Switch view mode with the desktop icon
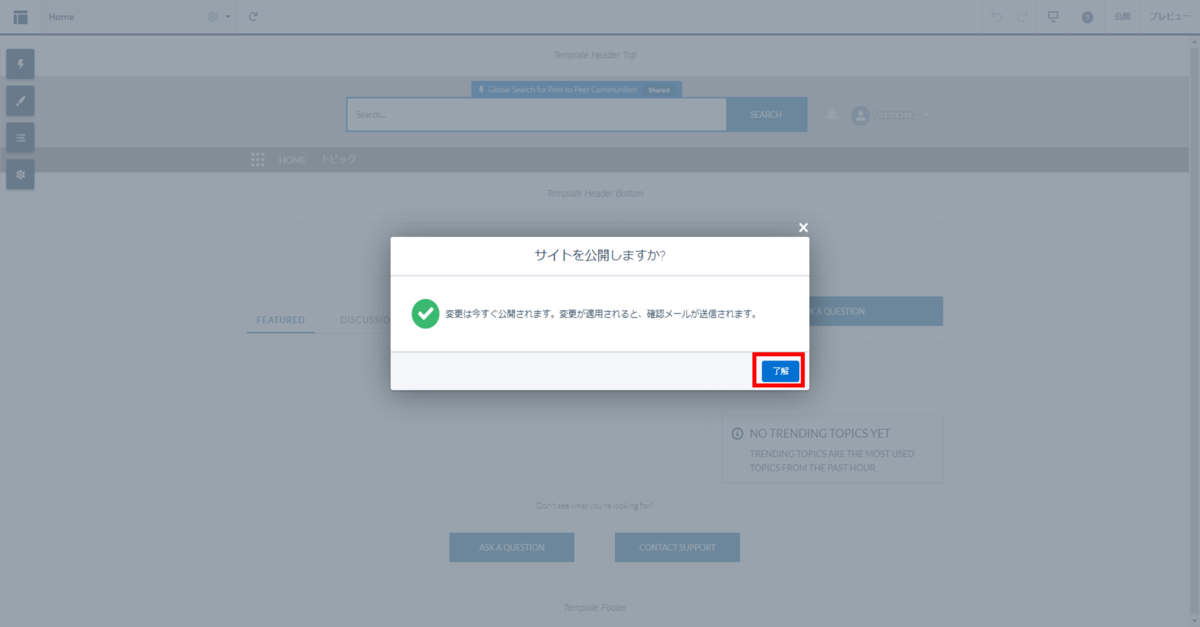The image size is (1200, 627). click(x=1053, y=17)
